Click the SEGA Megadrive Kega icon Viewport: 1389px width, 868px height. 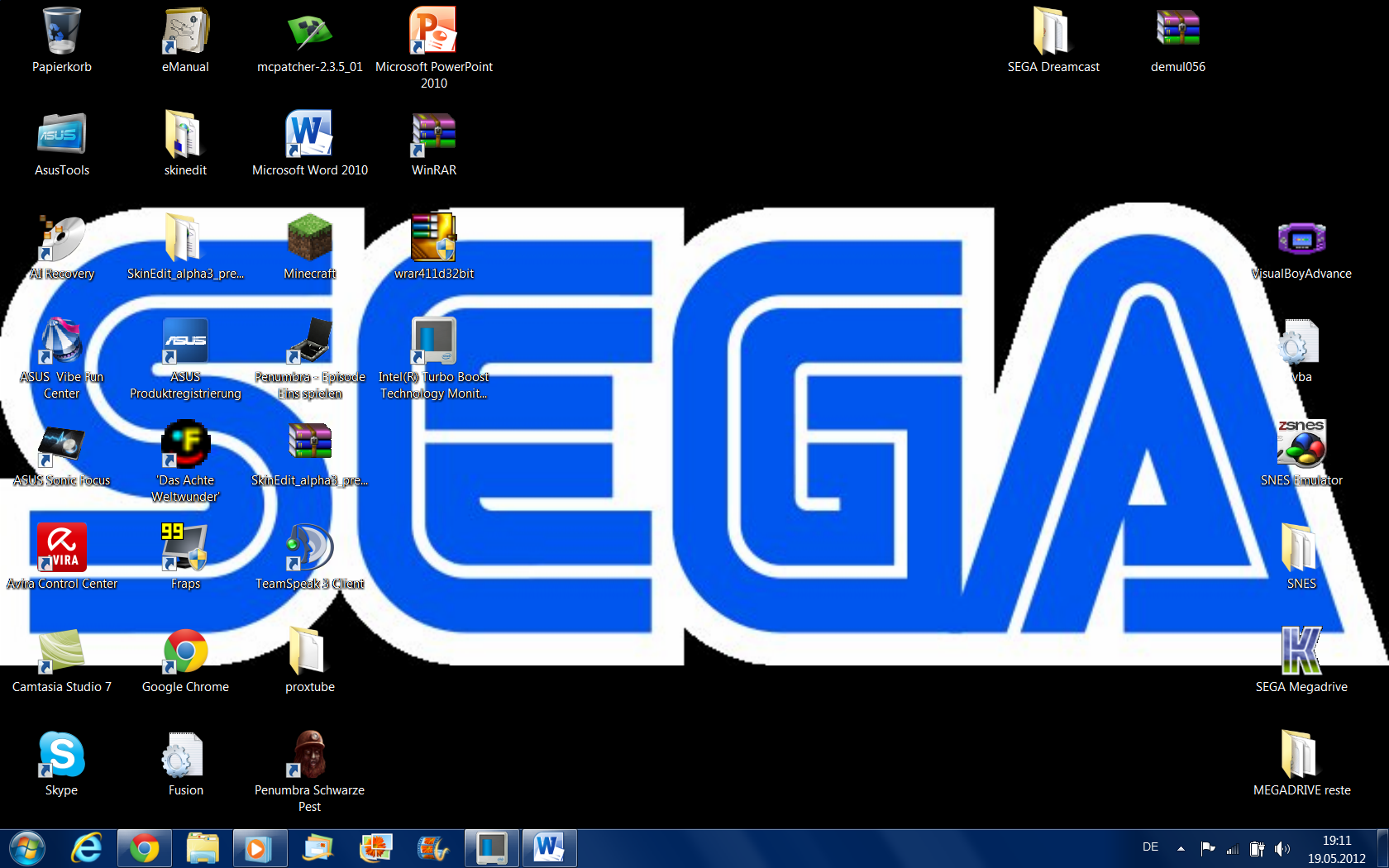pos(1301,651)
